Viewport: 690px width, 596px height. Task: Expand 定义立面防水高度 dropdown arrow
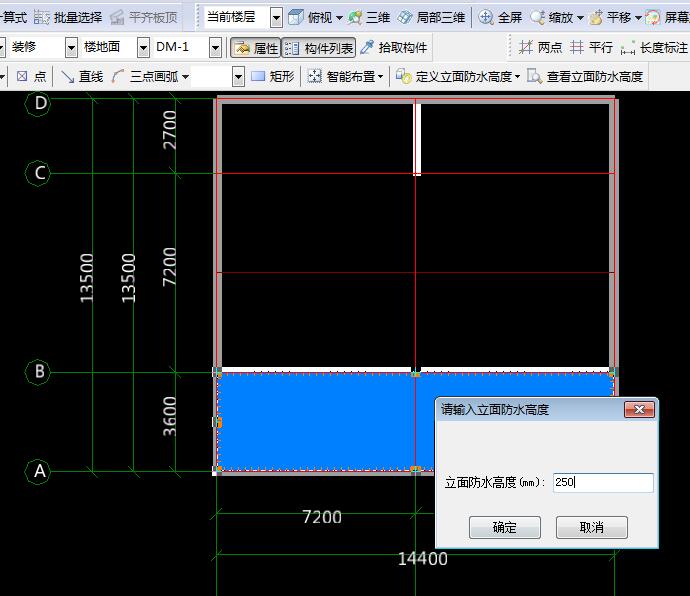518,77
